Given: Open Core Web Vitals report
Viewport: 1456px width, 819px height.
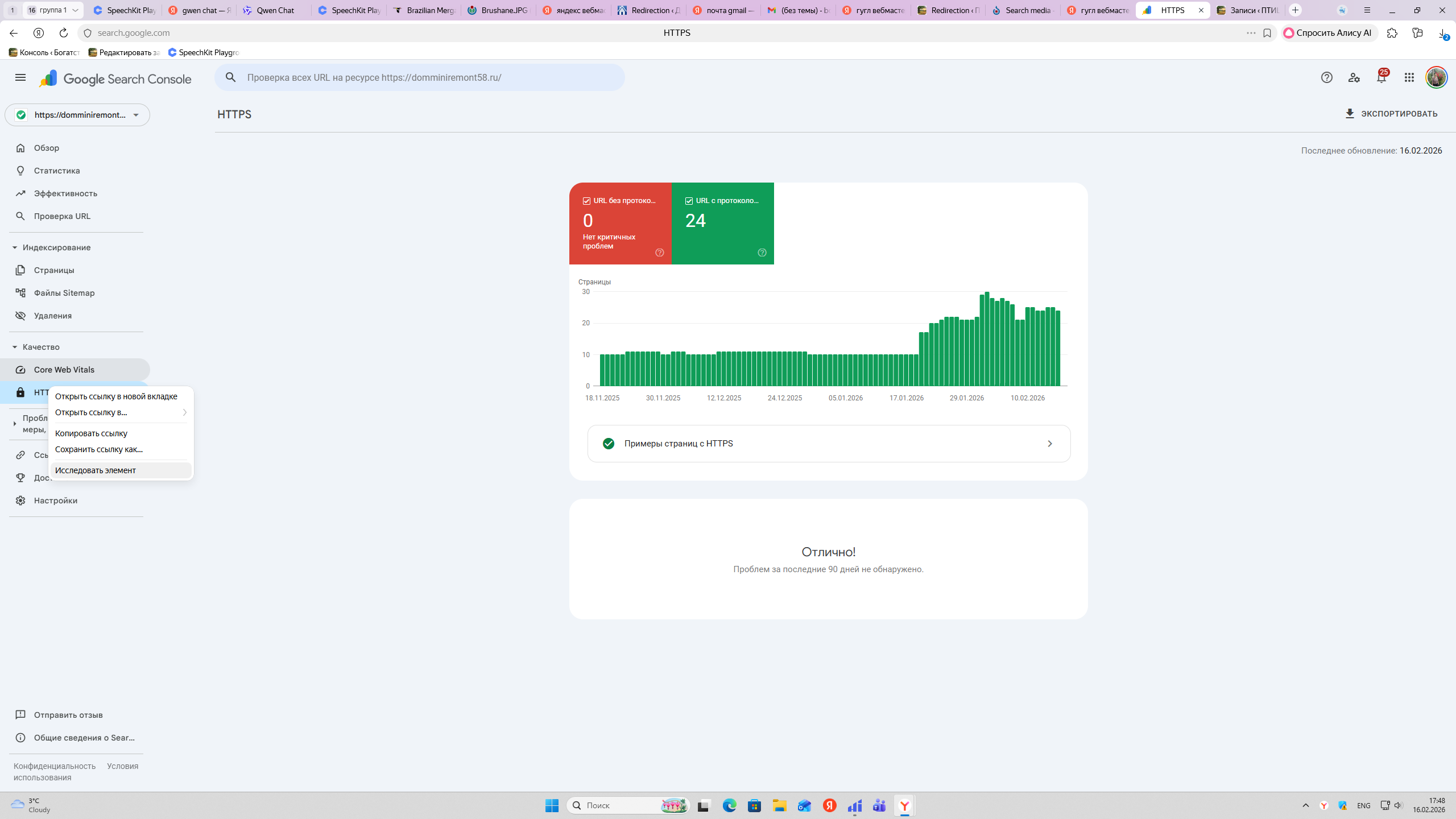Looking at the screenshot, I should tap(64, 370).
